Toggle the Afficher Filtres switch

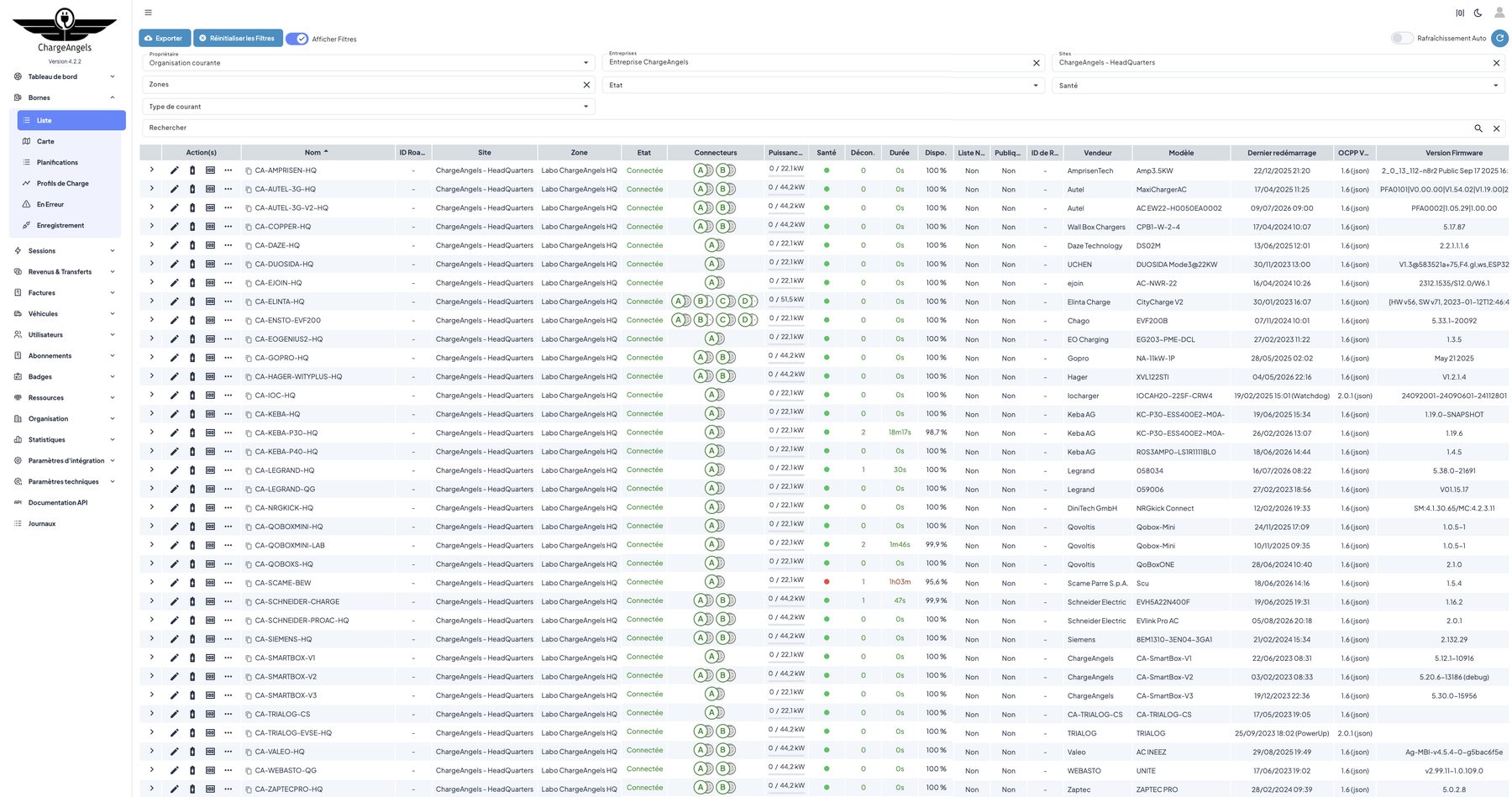tap(297, 39)
